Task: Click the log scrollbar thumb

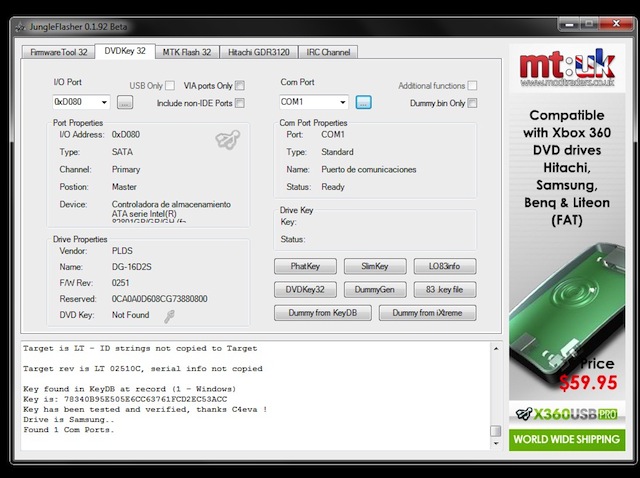Action: 496,431
